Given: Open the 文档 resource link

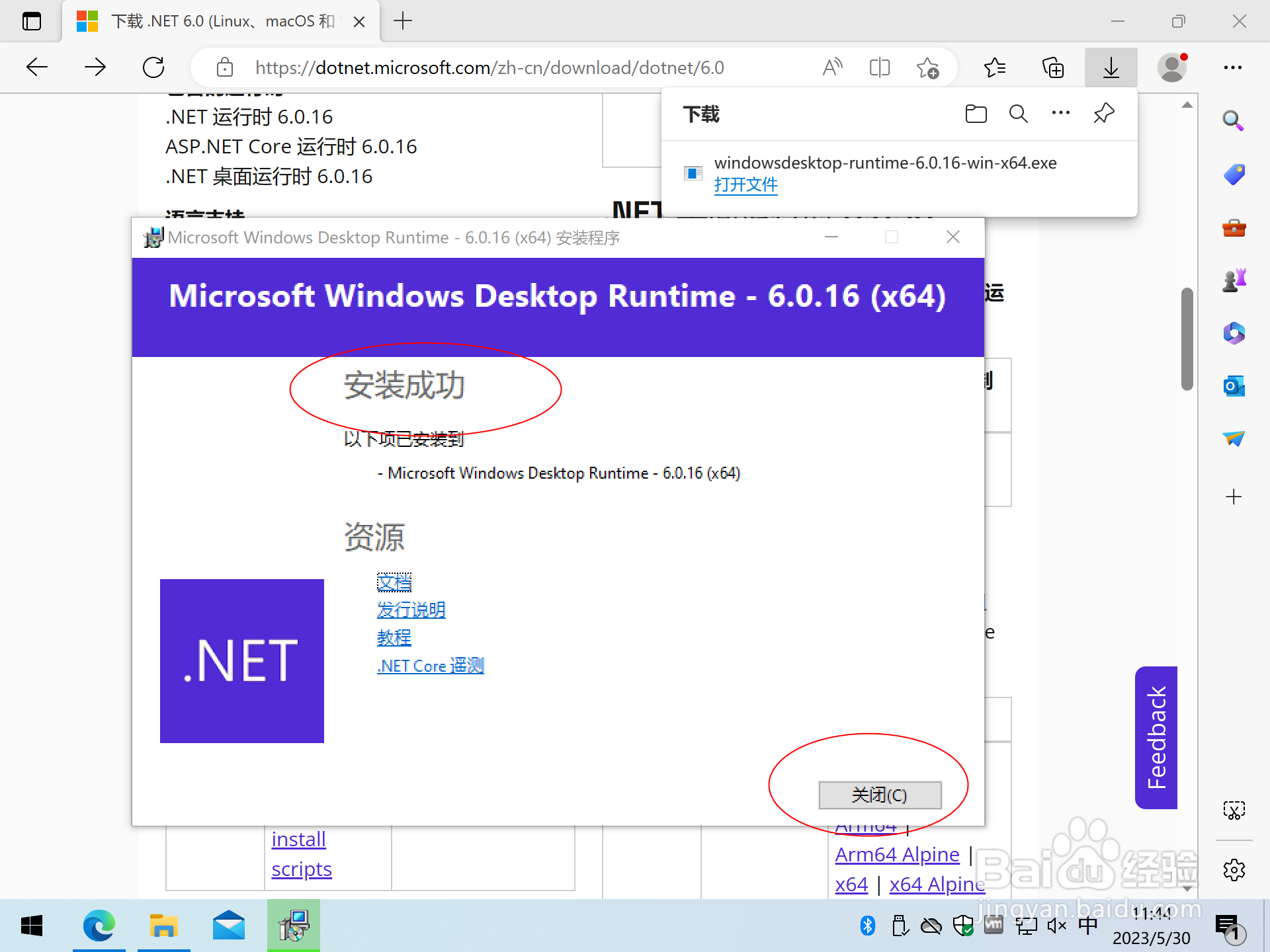Looking at the screenshot, I should pos(394,582).
